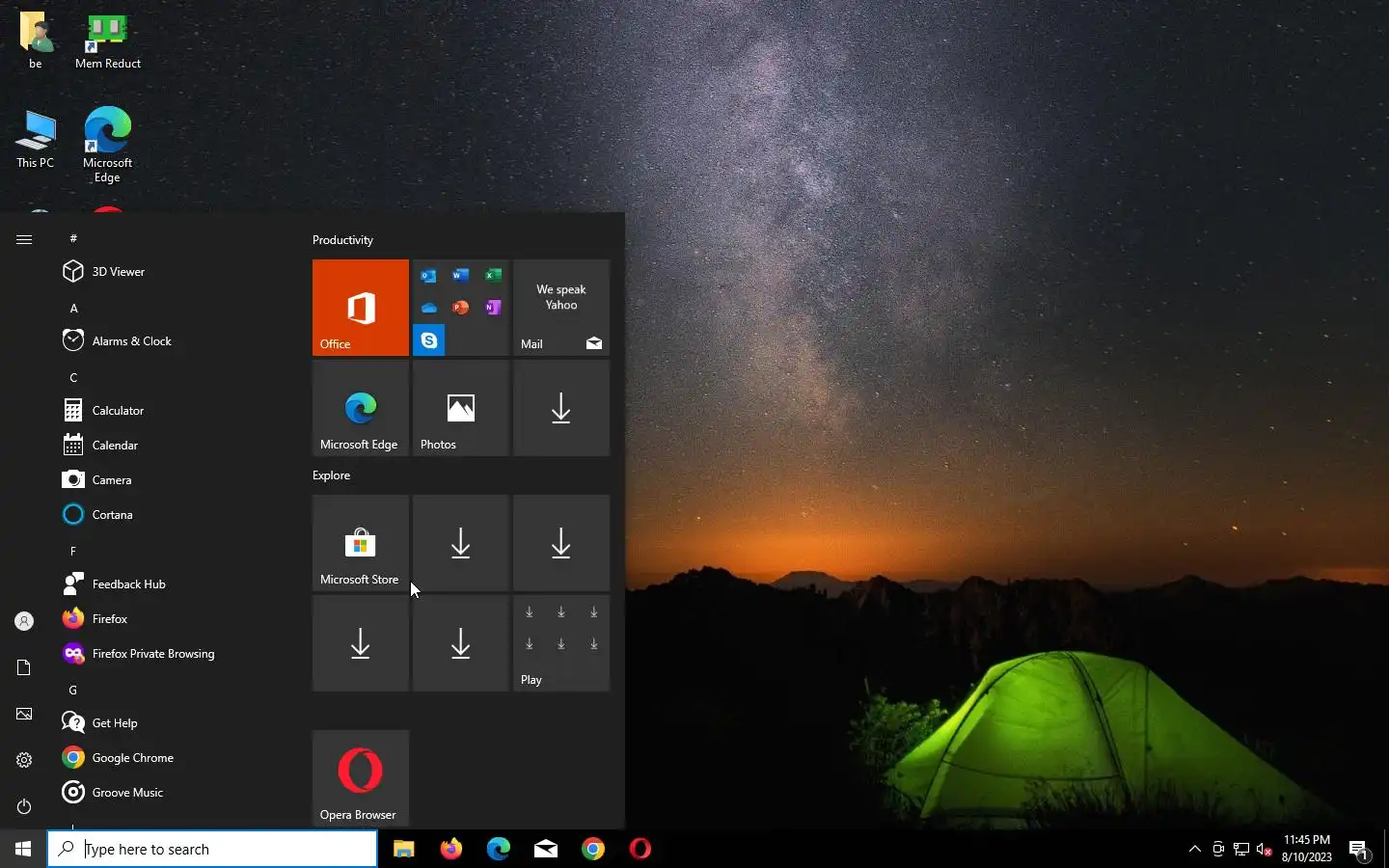Click the Windows Start button
This screenshot has height=868, width=1389.
point(23,849)
